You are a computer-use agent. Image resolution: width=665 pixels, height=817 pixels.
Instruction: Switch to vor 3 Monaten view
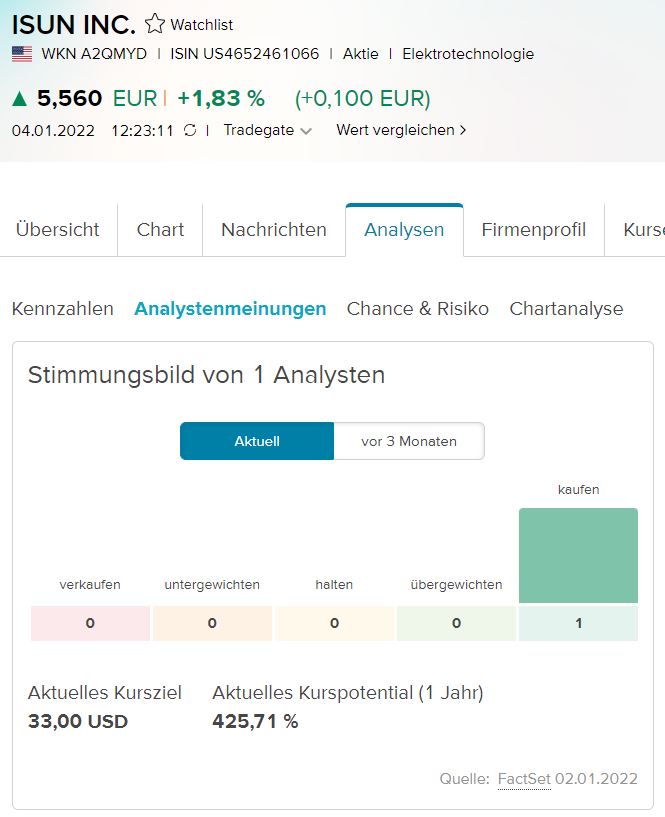coord(409,441)
